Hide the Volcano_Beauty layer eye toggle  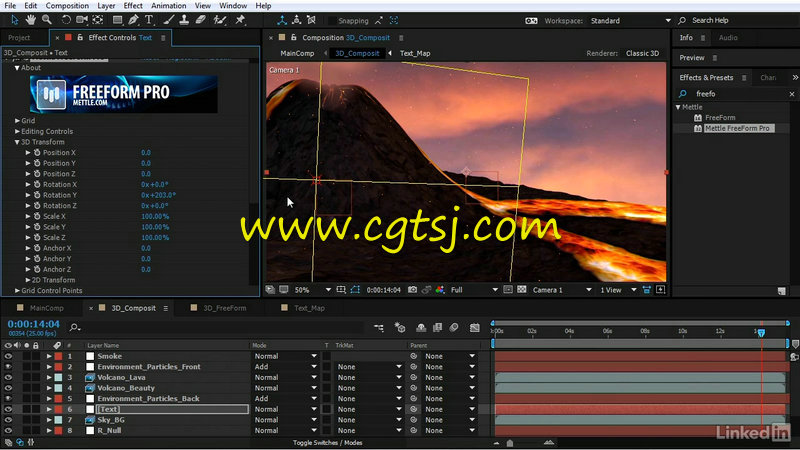[8, 388]
